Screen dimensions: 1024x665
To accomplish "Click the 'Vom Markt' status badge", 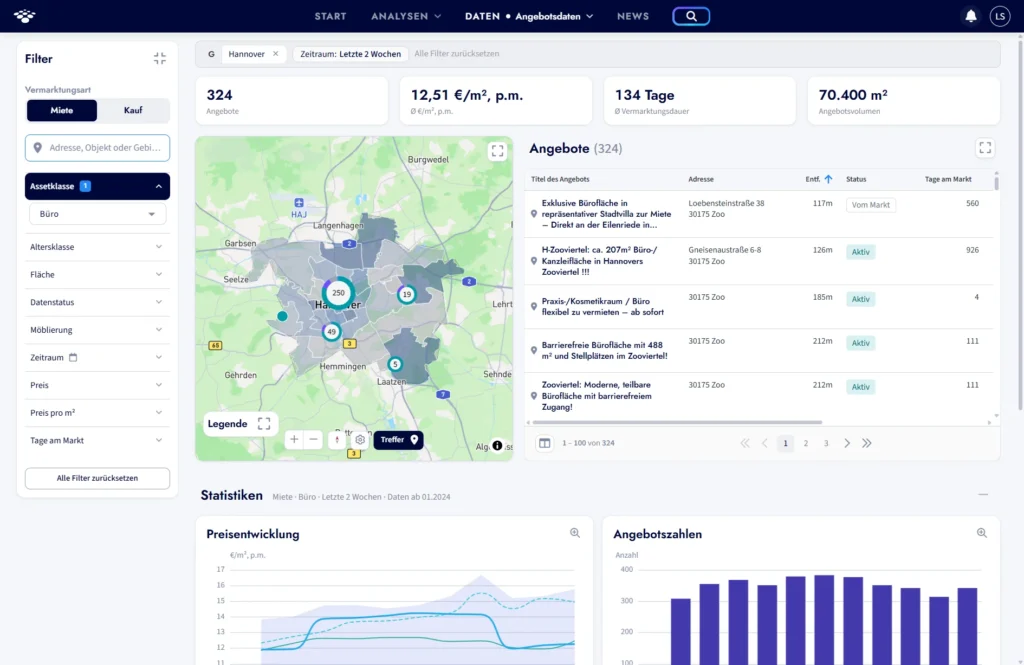I will [x=871, y=205].
